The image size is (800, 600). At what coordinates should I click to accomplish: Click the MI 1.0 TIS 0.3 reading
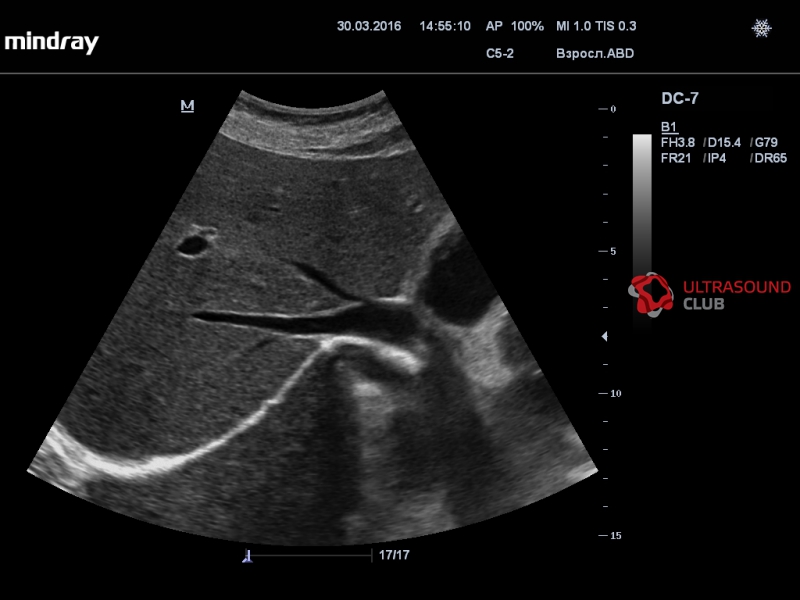click(x=596, y=26)
